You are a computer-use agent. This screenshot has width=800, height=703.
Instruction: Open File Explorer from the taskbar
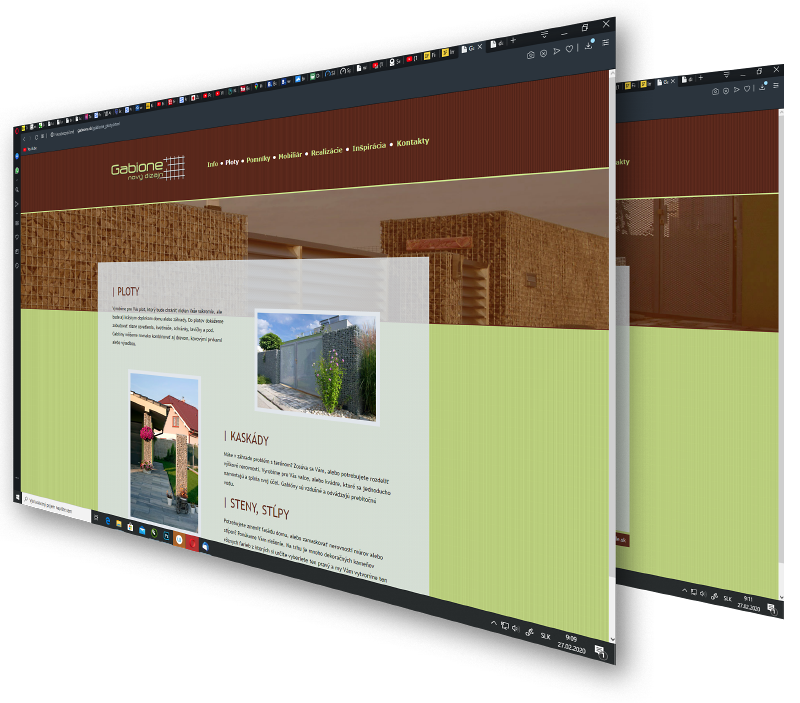[119, 524]
